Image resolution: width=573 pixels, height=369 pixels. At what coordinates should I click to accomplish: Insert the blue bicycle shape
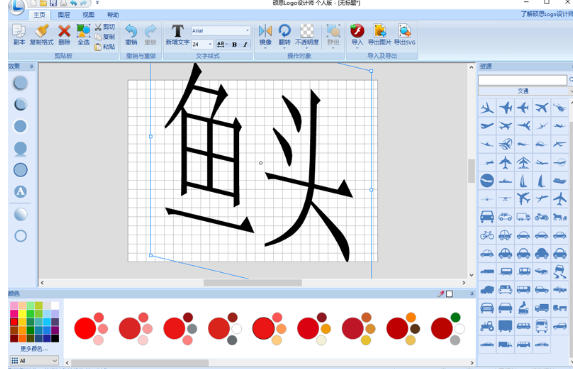(x=487, y=235)
